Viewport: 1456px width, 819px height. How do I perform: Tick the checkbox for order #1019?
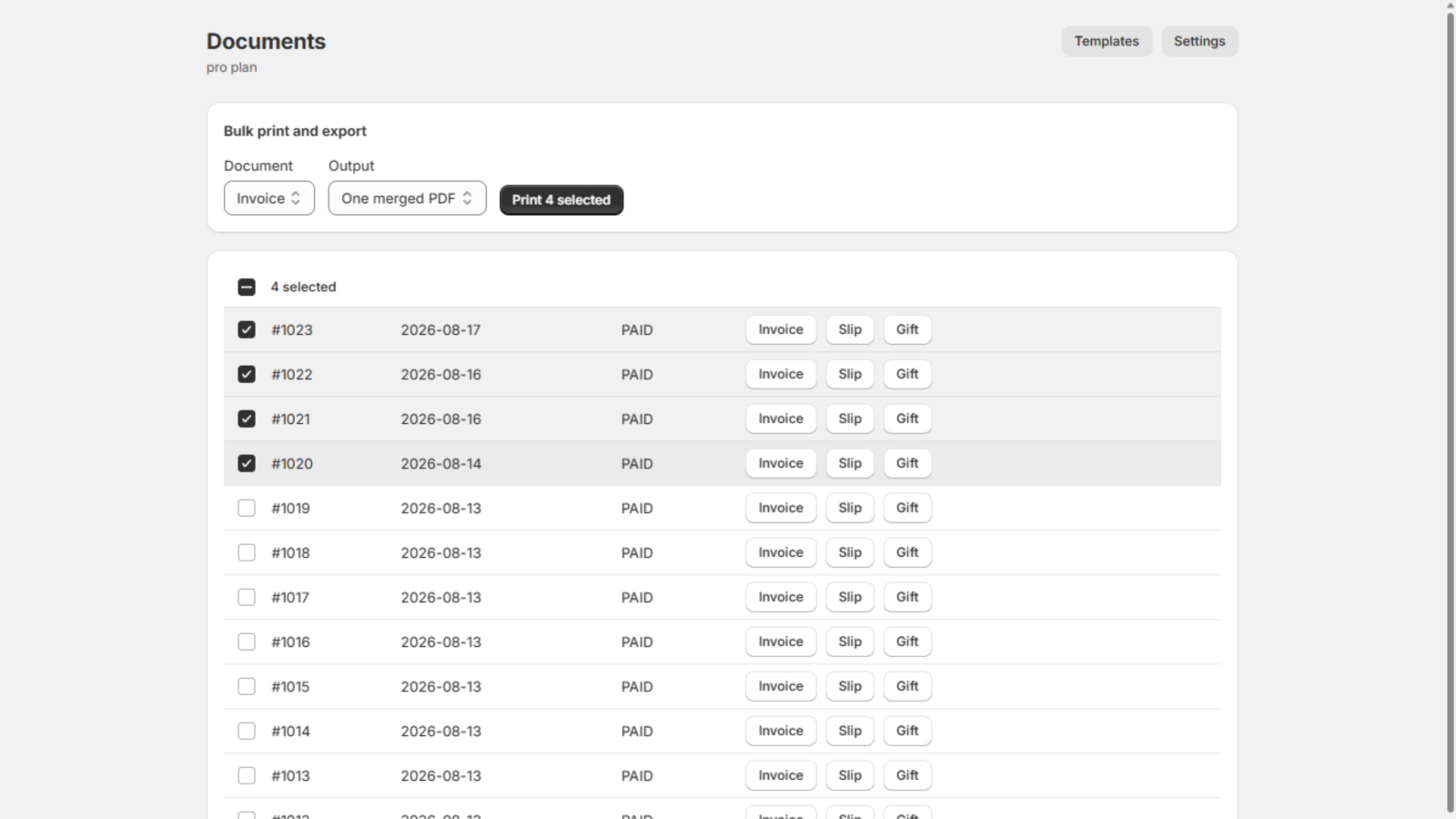pos(247,508)
